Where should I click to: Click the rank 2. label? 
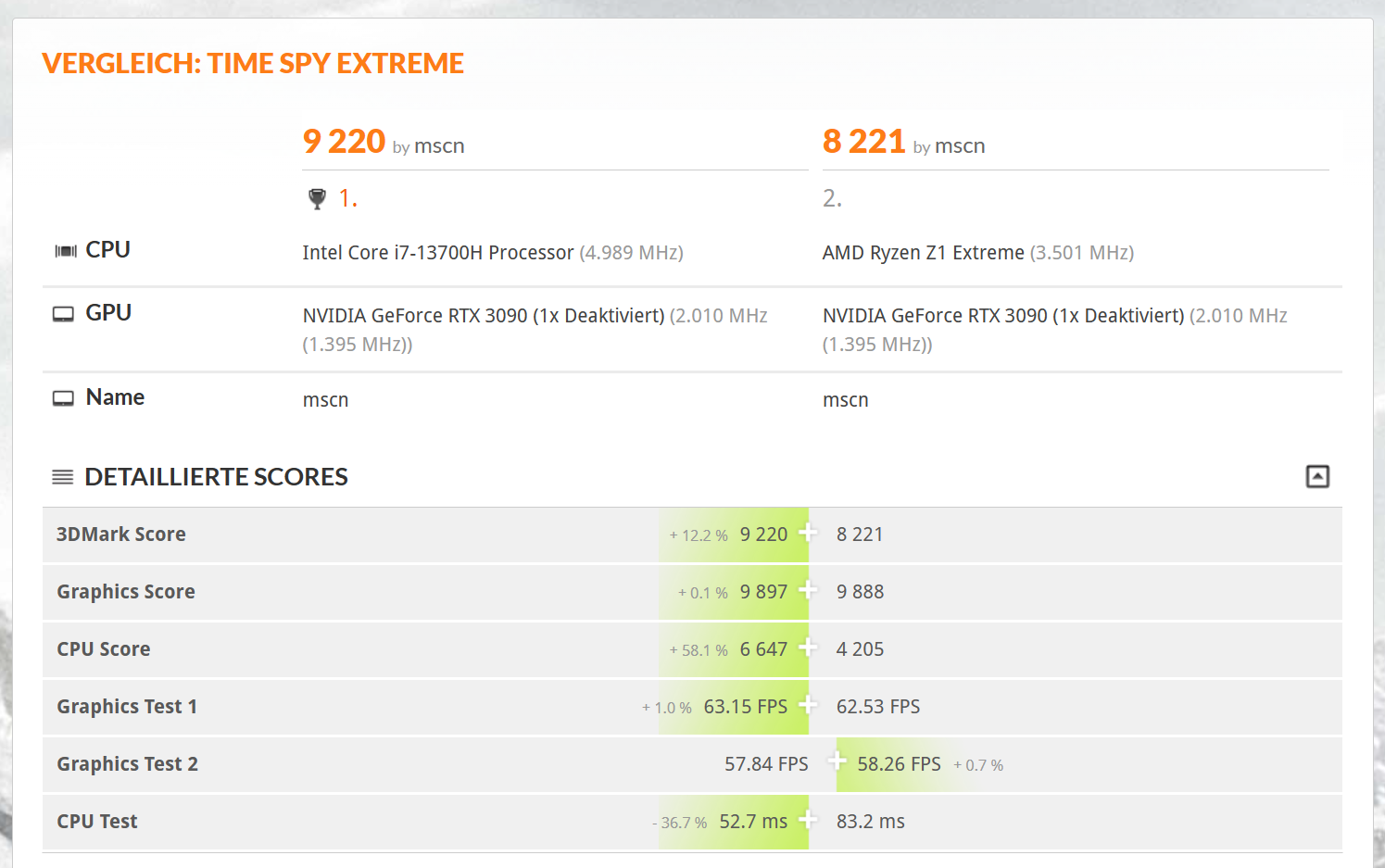(832, 198)
